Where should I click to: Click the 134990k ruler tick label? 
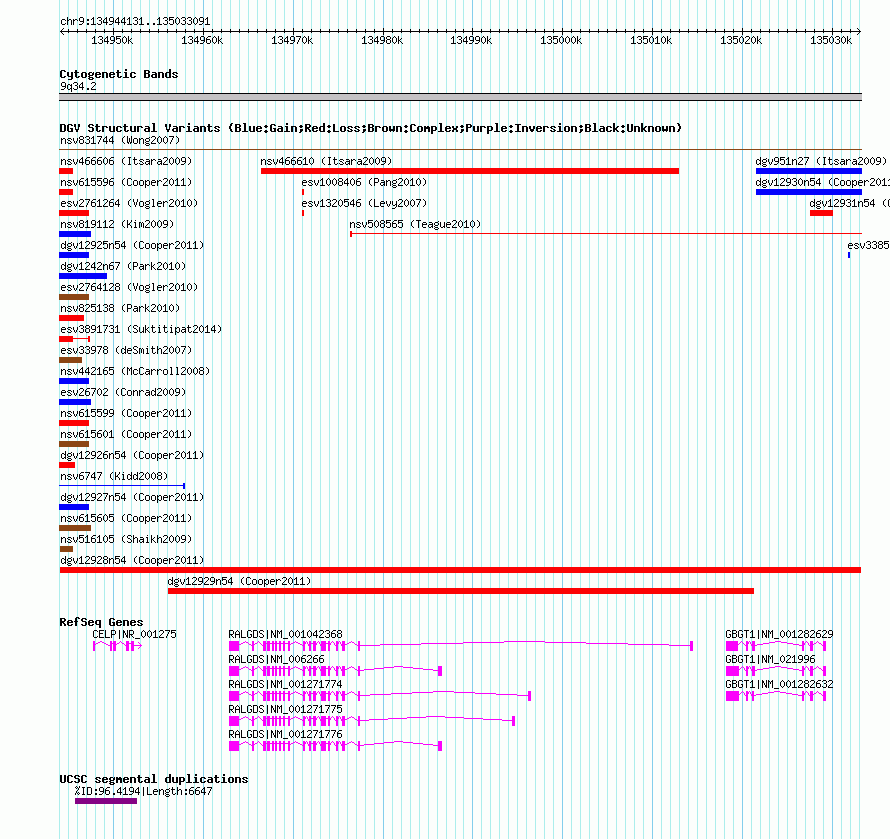coord(471,40)
